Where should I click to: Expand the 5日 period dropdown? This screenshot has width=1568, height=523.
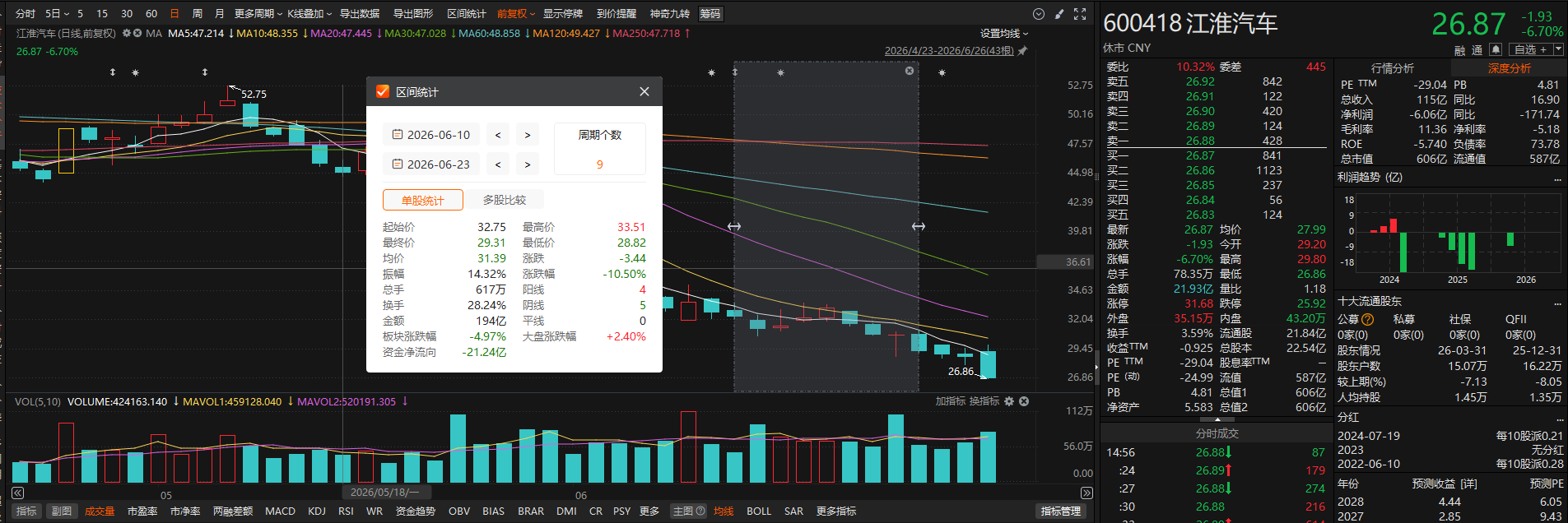pos(57,14)
